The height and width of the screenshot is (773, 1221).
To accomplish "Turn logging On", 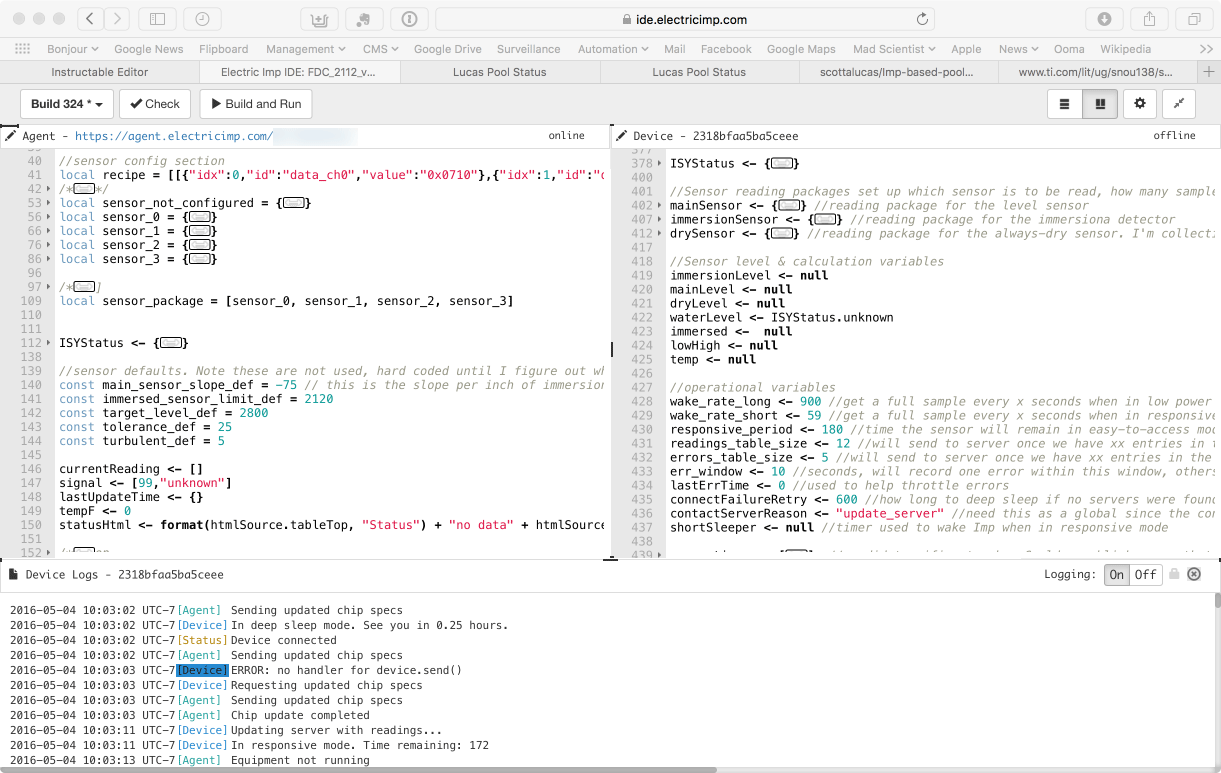I will coord(1117,574).
